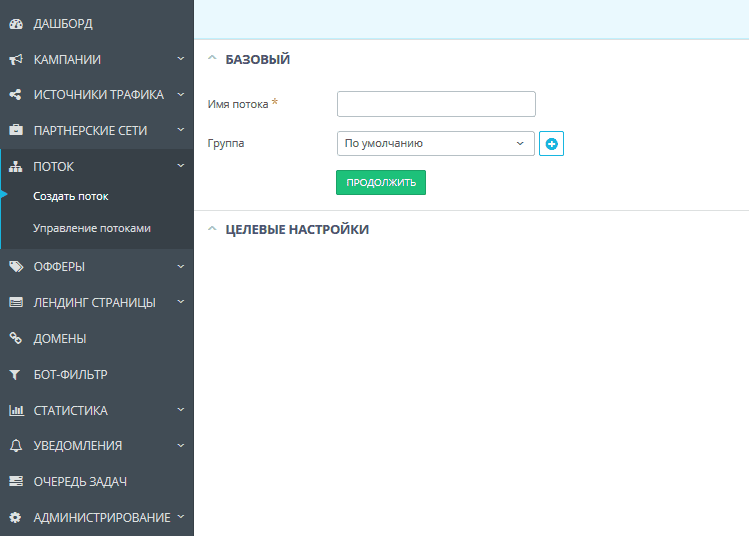Viewport: 749px width, 536px height.
Task: Collapse the БАЗОВЫЙ section
Action: [212, 58]
